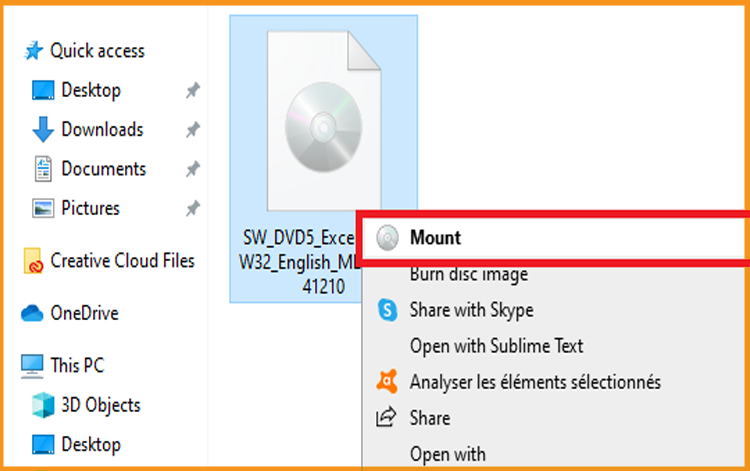The image size is (750, 471).
Task: Select the OneDrive cloud icon
Action: pos(32,313)
